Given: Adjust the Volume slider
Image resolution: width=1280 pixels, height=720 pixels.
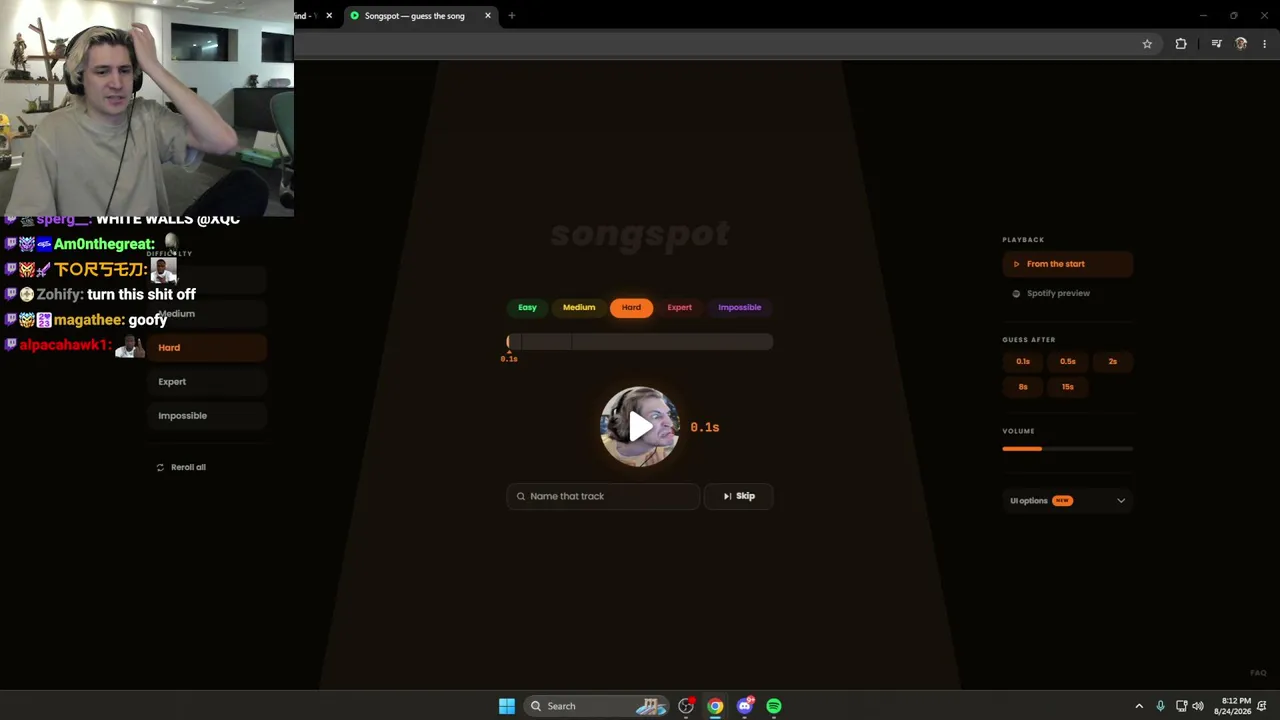Looking at the screenshot, I should pyautogui.click(x=1067, y=449).
